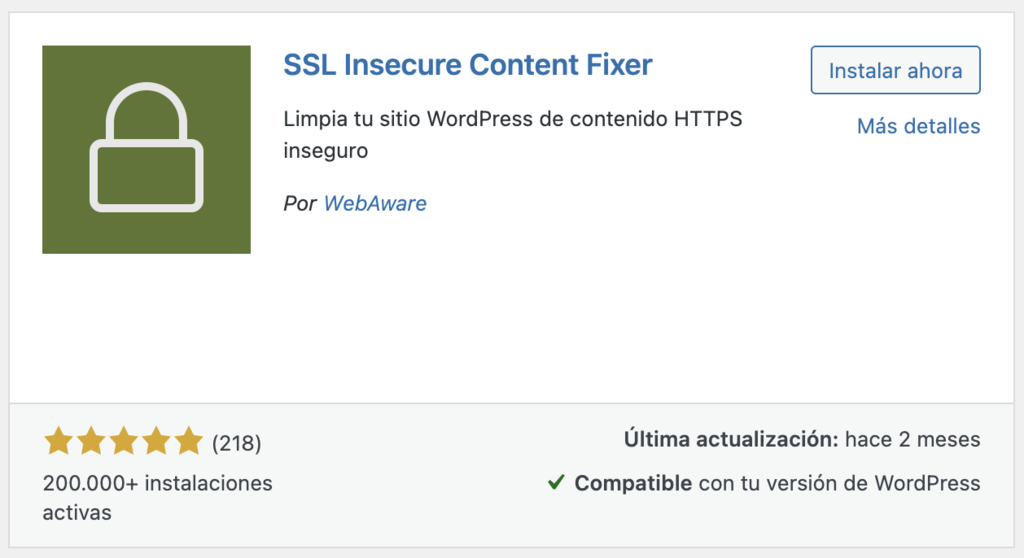Click the first rating star
Screen dimensions: 1024x558
(x=58, y=441)
